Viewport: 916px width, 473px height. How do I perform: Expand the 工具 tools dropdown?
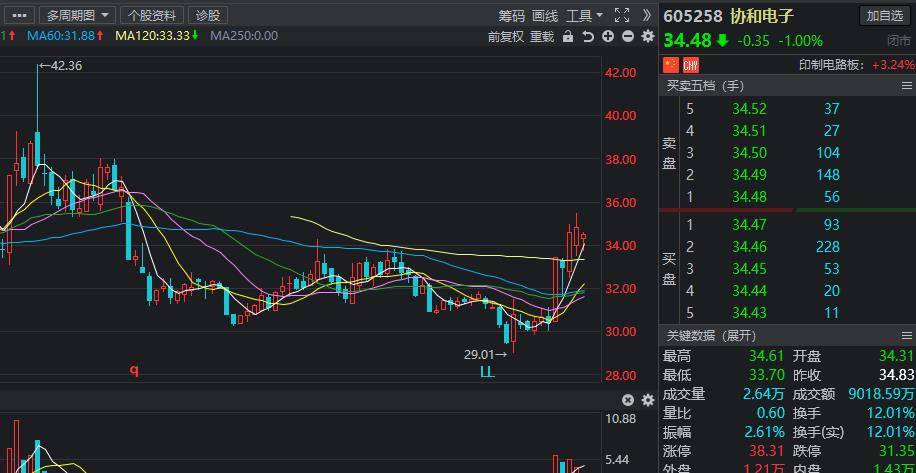point(584,15)
